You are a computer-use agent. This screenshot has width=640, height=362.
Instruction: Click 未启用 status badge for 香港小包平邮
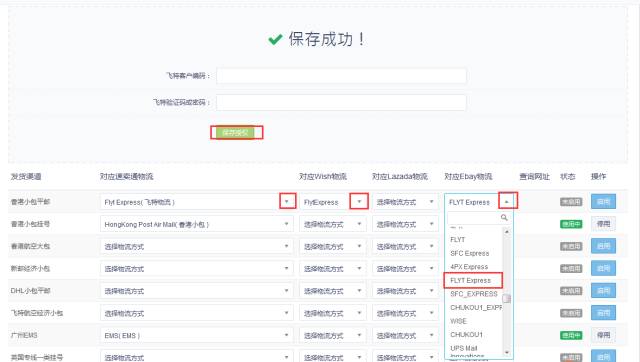(x=571, y=202)
